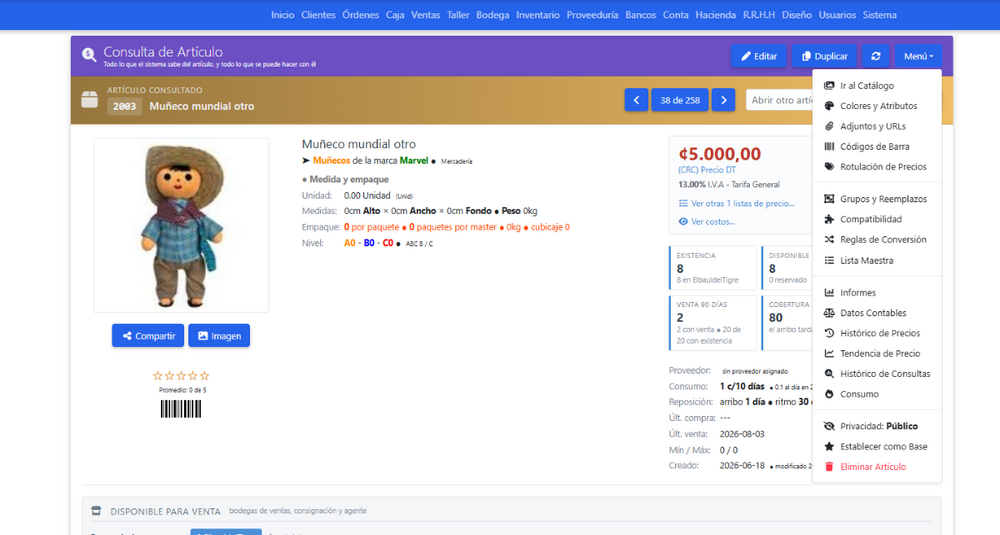Screen dimensions: 1000x535
Task: Click the barcode image under rating
Action: pos(180,409)
